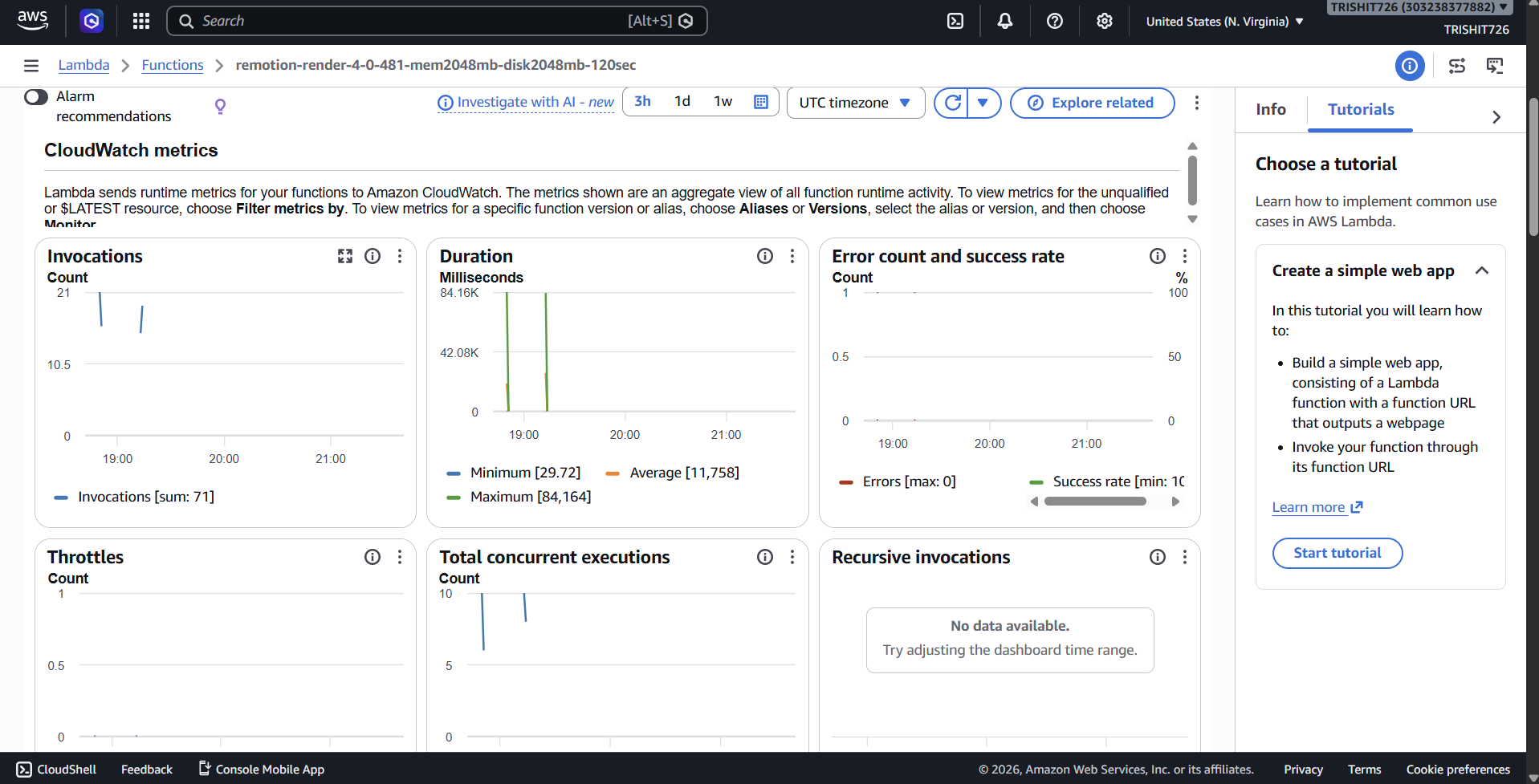
Task: Select the 1w time range
Action: point(723,102)
